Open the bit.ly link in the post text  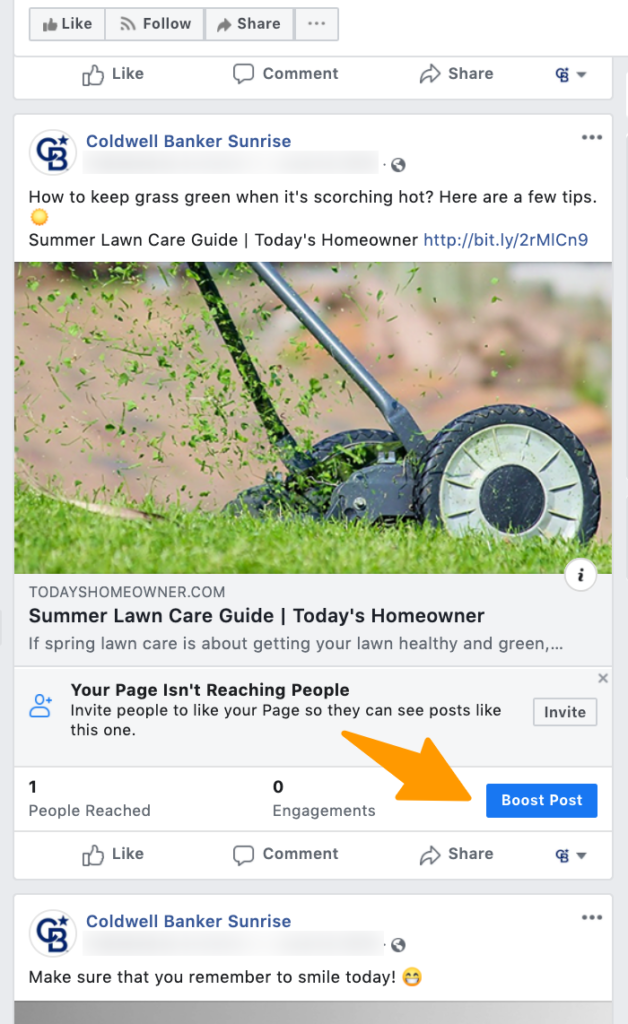pyautogui.click(x=506, y=240)
